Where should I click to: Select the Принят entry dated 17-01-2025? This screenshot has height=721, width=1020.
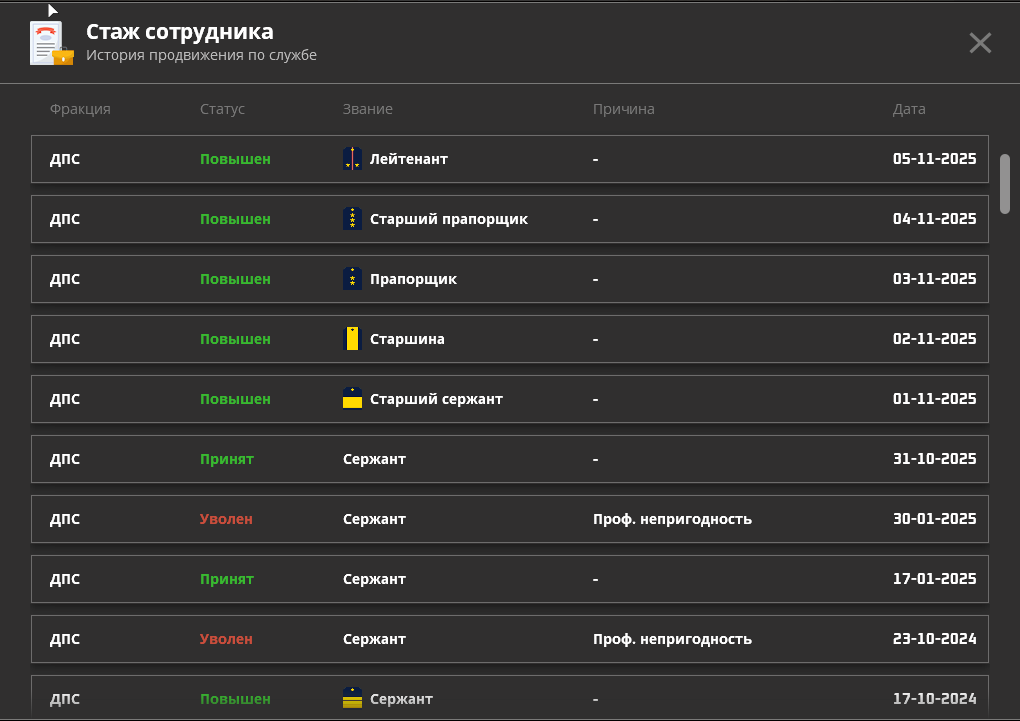point(227,579)
